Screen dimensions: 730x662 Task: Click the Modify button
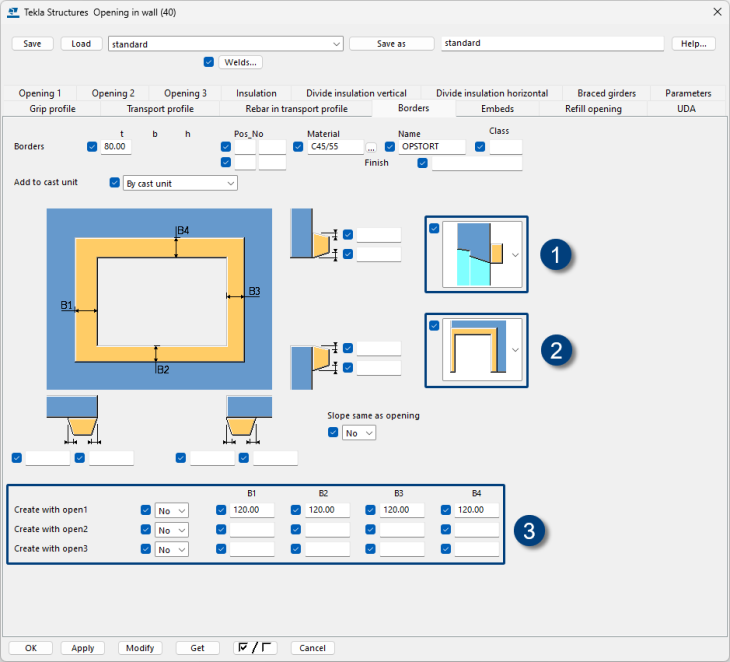[140, 648]
